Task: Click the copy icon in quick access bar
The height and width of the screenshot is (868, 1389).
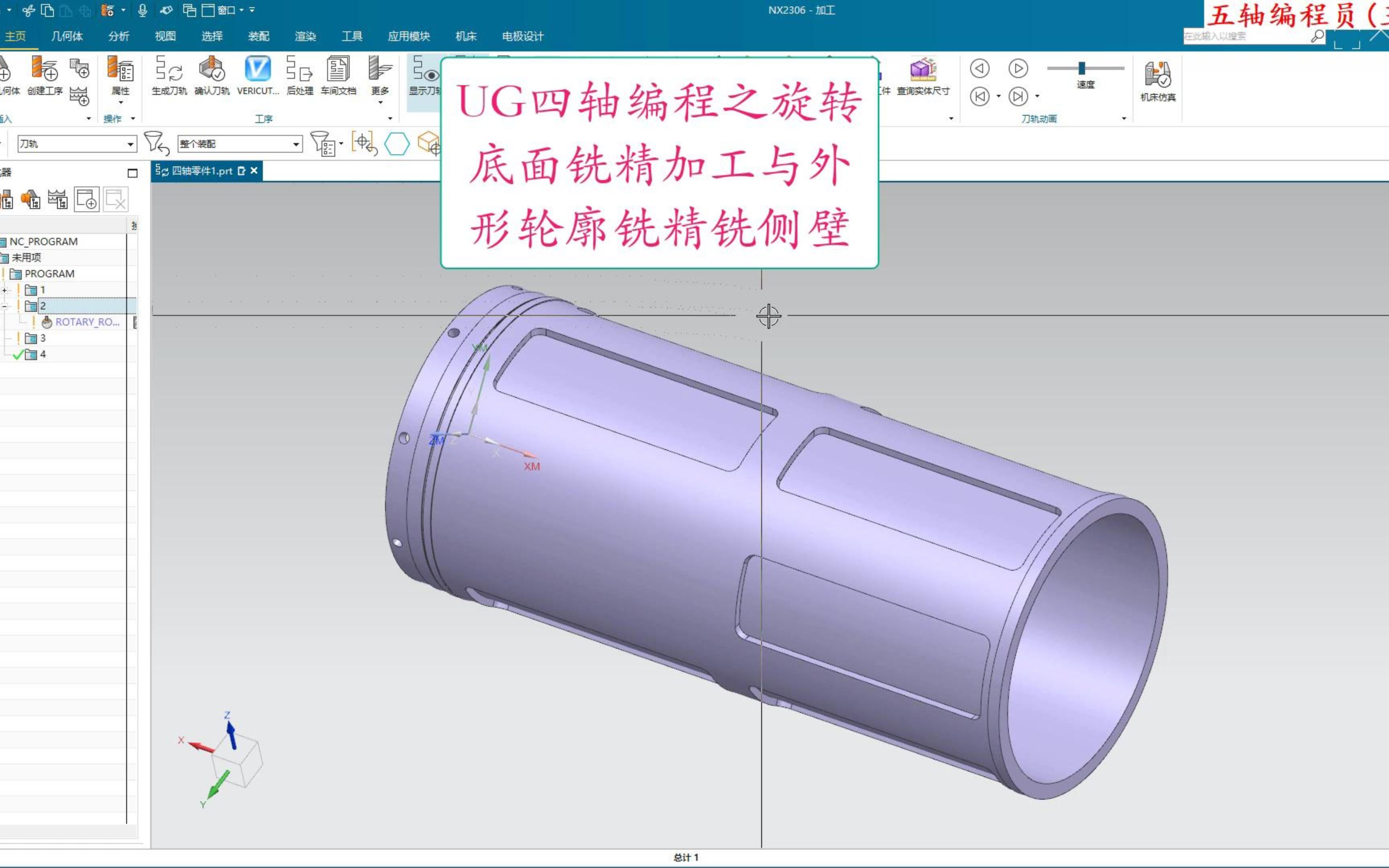Action: (48, 10)
